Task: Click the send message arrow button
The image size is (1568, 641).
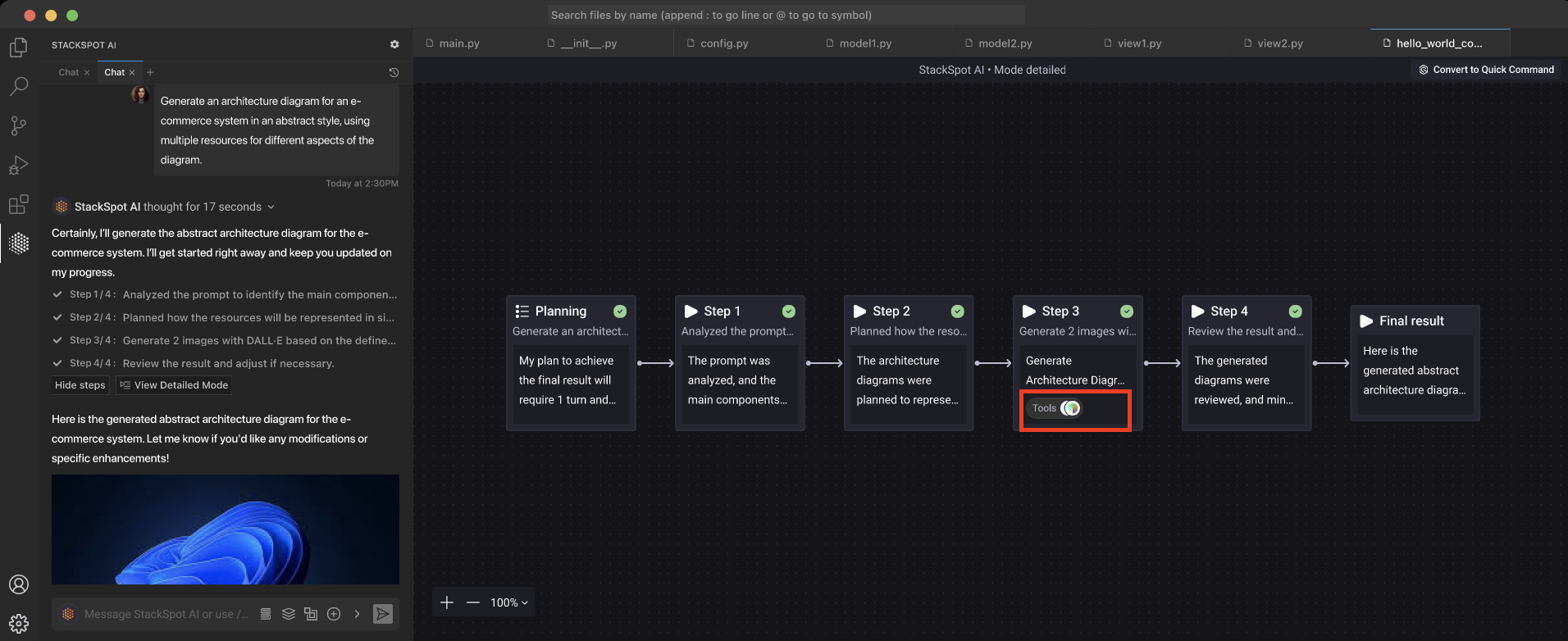Action: click(x=382, y=614)
